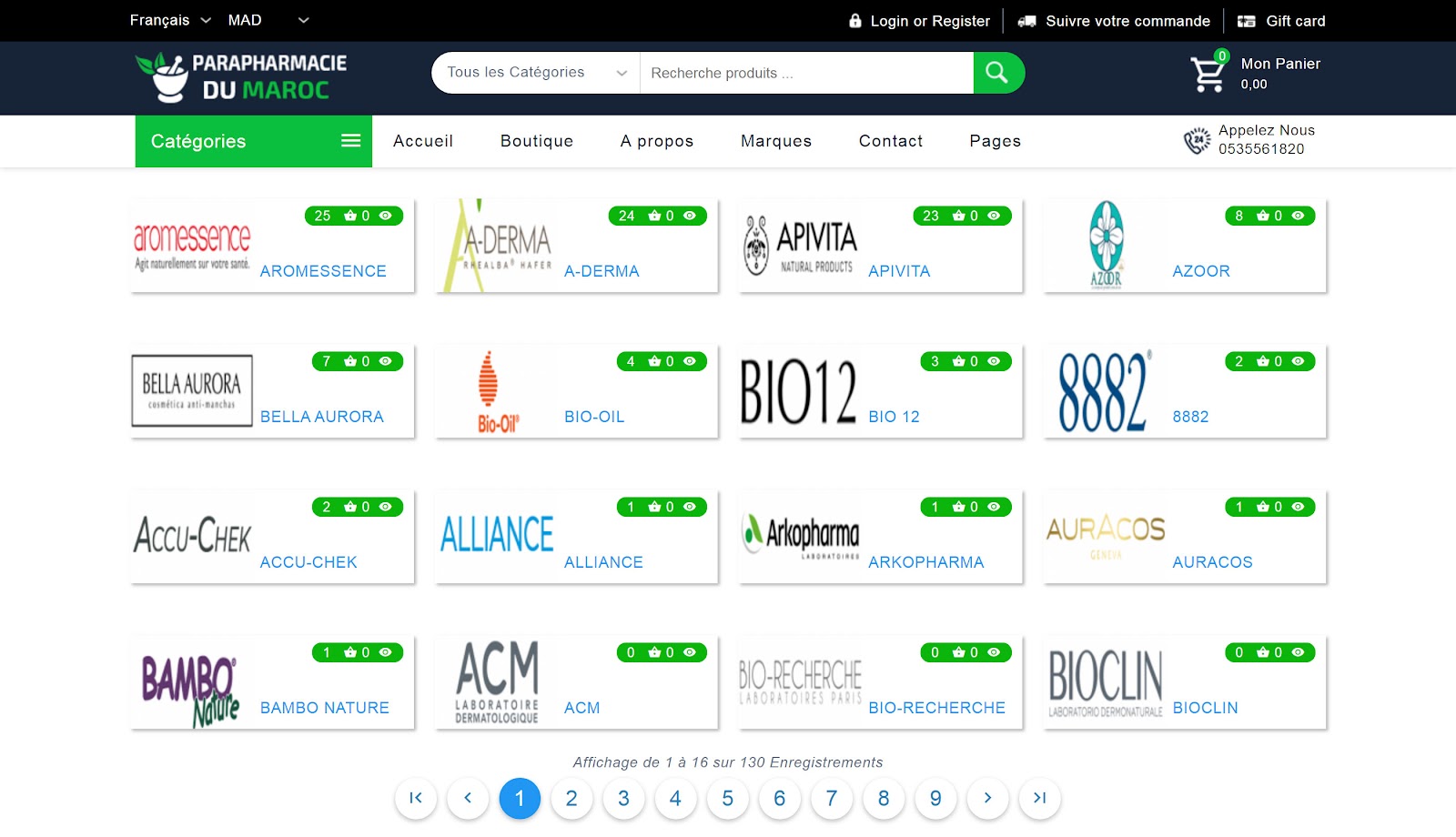Click the eye icon on Apivita card
Image resolution: width=1456 pixels, height=837 pixels.
click(994, 216)
